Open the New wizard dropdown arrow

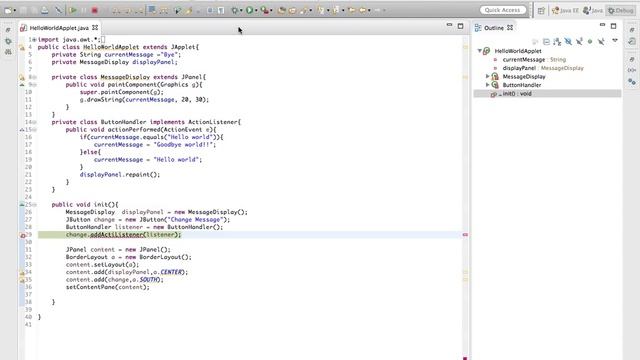(x=14, y=11)
